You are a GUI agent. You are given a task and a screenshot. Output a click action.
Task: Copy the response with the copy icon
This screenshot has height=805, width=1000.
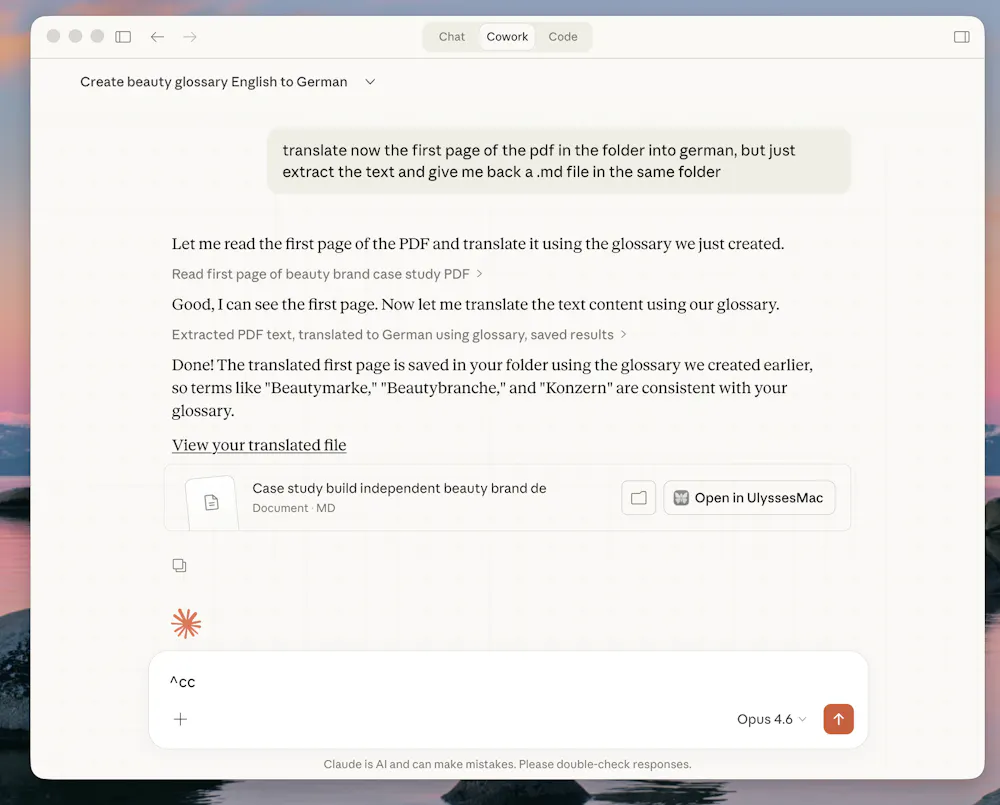click(x=179, y=565)
